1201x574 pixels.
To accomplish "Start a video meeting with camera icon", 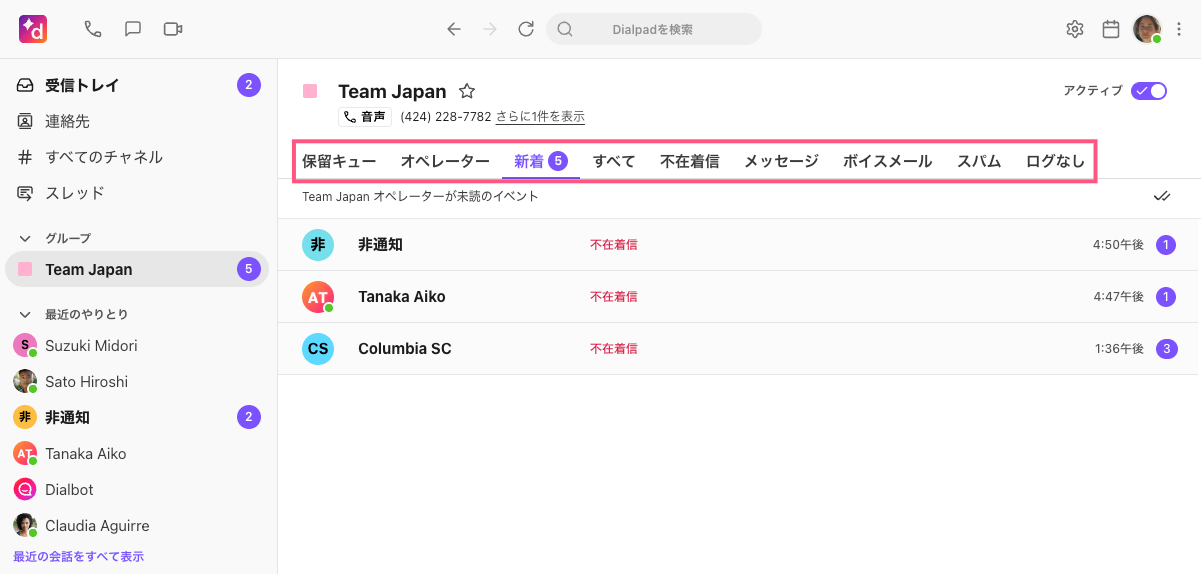I will [x=173, y=29].
